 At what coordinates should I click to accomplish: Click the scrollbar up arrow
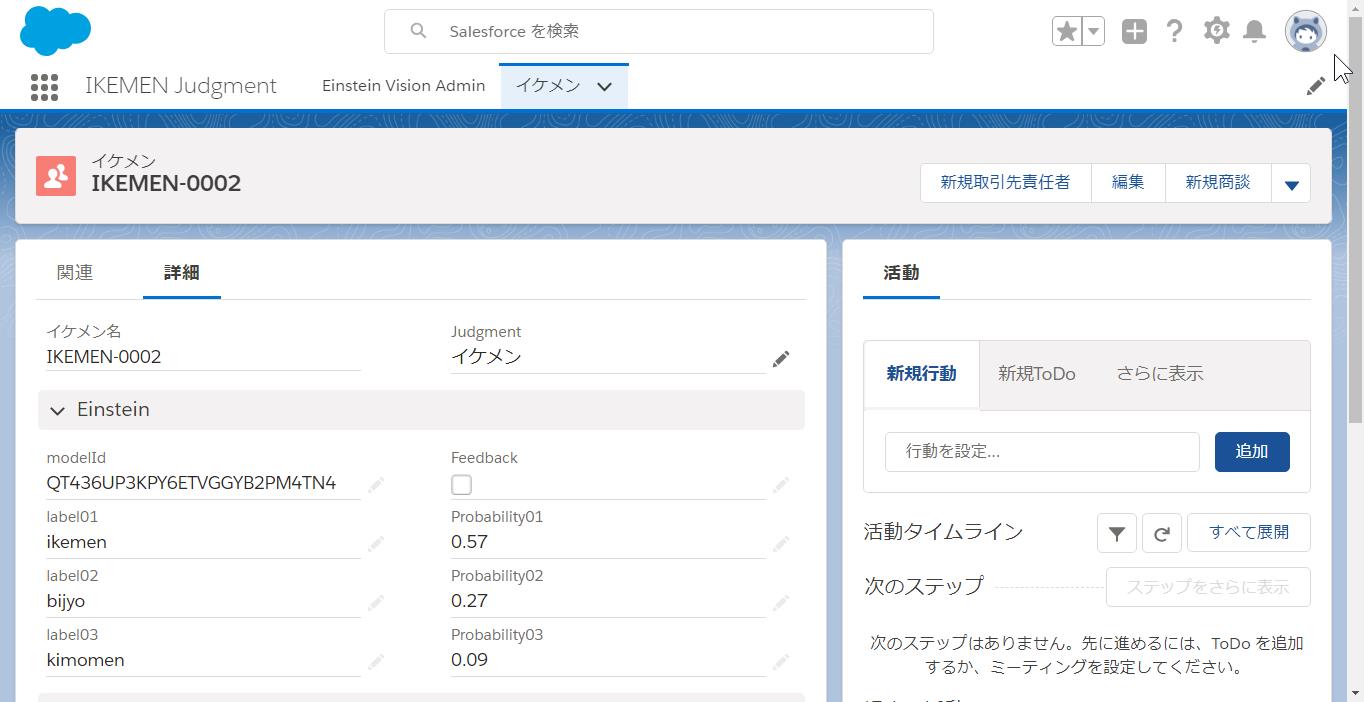click(x=1356, y=8)
